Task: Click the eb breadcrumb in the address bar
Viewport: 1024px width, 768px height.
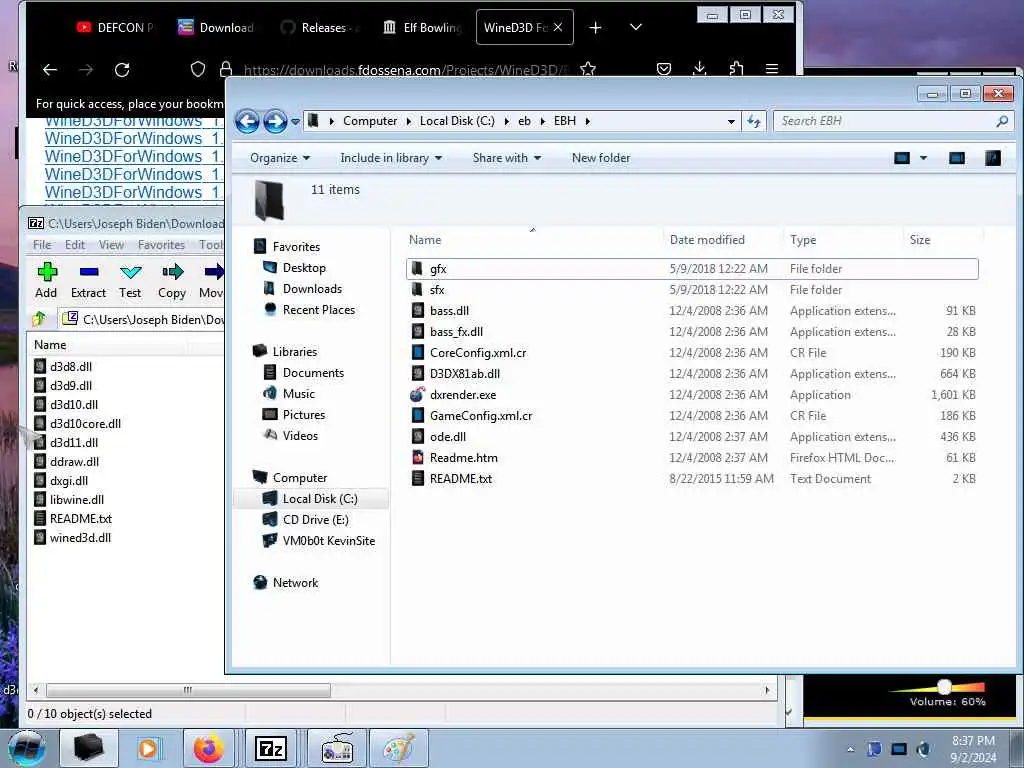Action: 524,121
